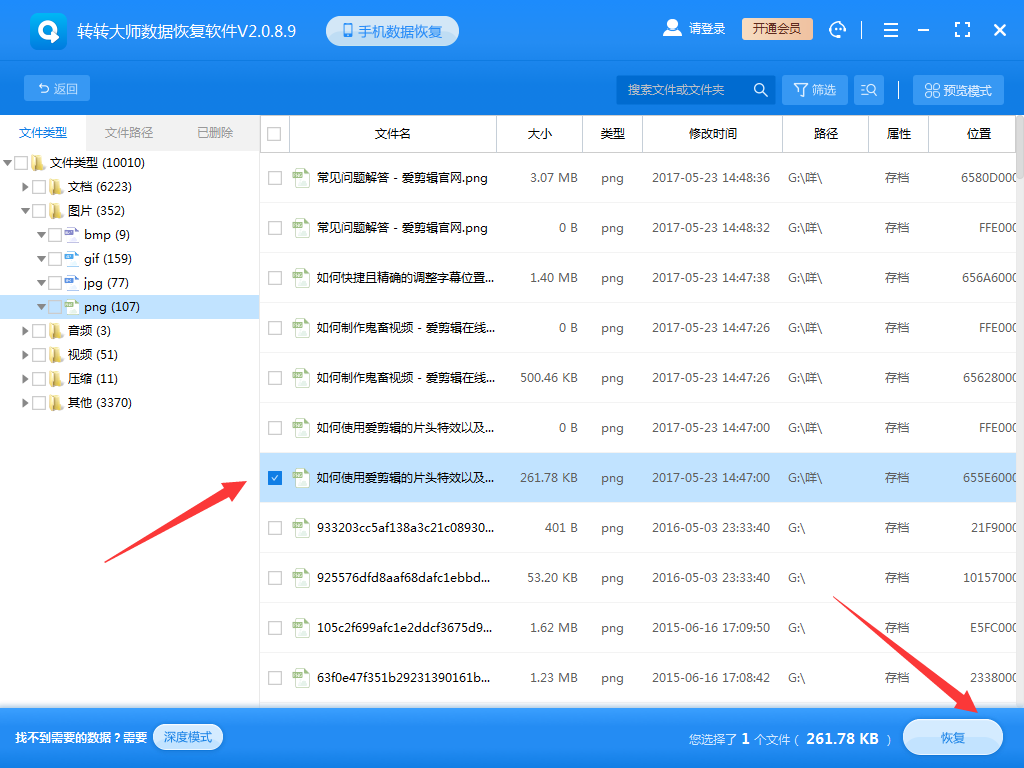Sort by the 文件名 column header
1024x768 pixels.
coord(392,134)
